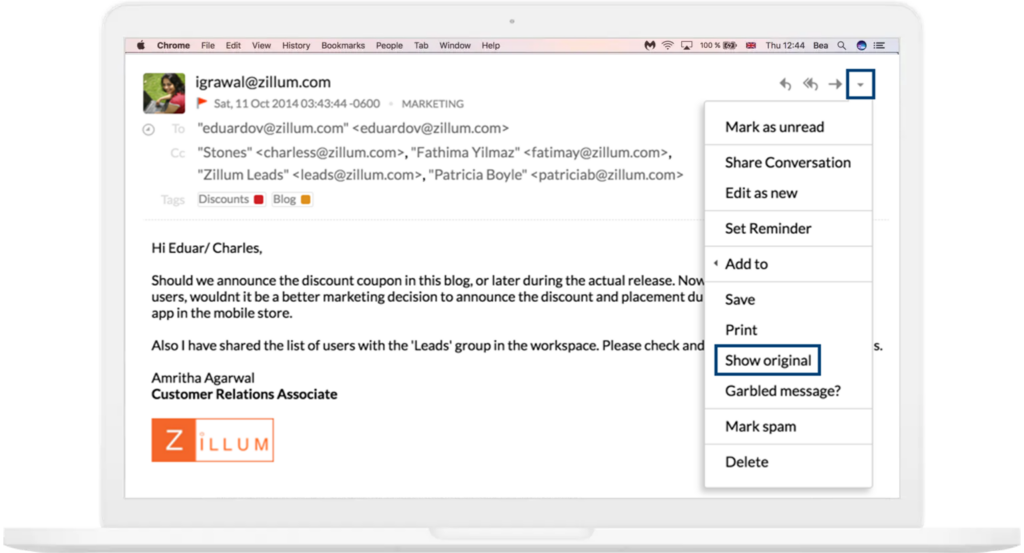Click the AirPlay display icon

[686, 45]
